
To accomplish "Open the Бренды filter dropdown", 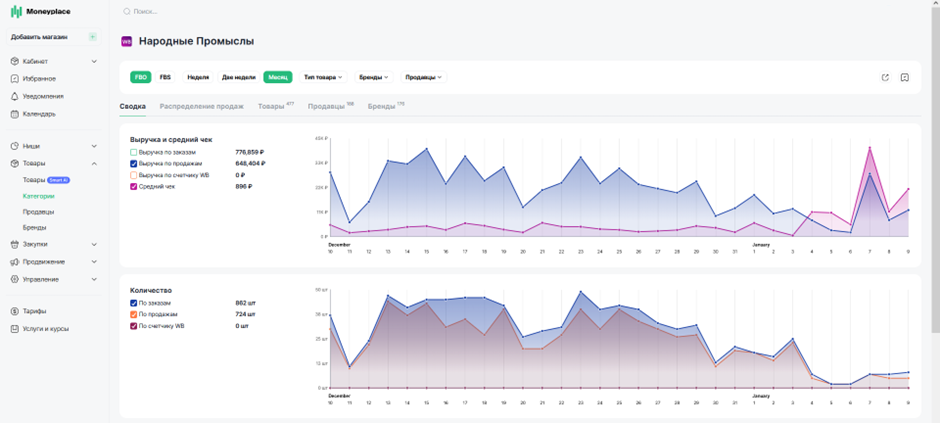I will [374, 77].
